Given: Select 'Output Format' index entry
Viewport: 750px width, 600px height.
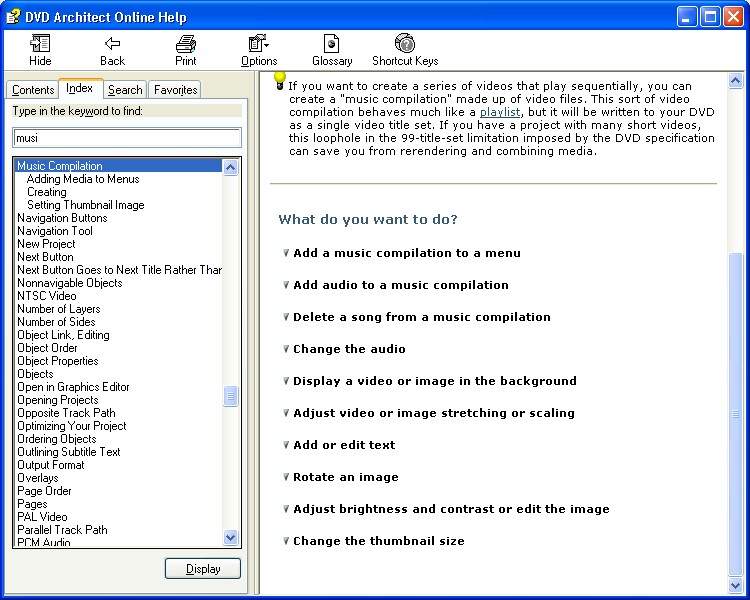Looking at the screenshot, I should pos(51,465).
